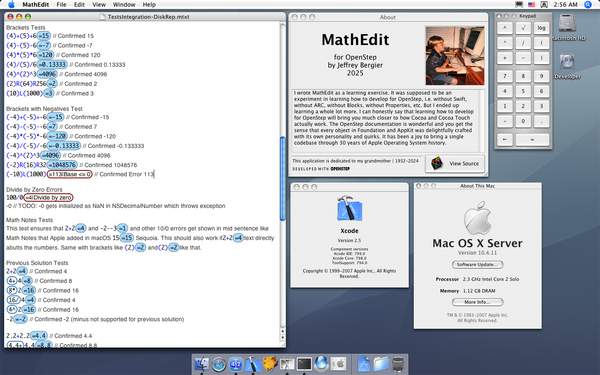Image resolution: width=600 pixels, height=375 pixels.
Task: Click More Info in About This Mac
Action: (x=477, y=302)
